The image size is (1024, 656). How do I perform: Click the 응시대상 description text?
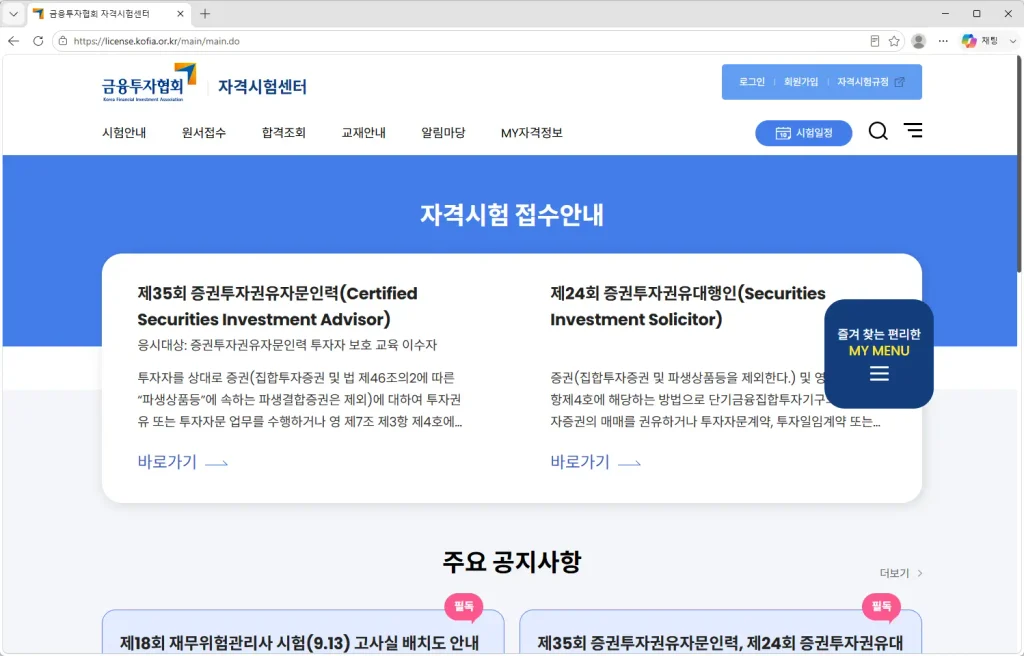pyautogui.click(x=287, y=344)
